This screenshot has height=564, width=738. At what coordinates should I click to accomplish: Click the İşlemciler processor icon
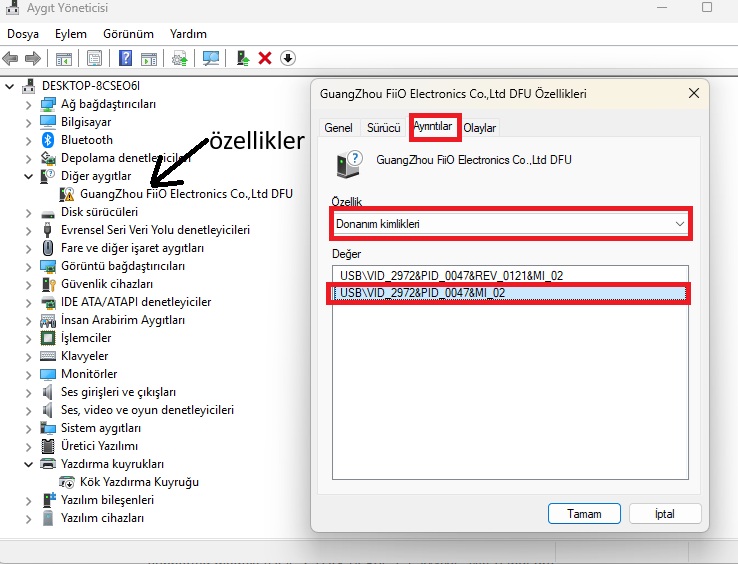[x=48, y=338]
